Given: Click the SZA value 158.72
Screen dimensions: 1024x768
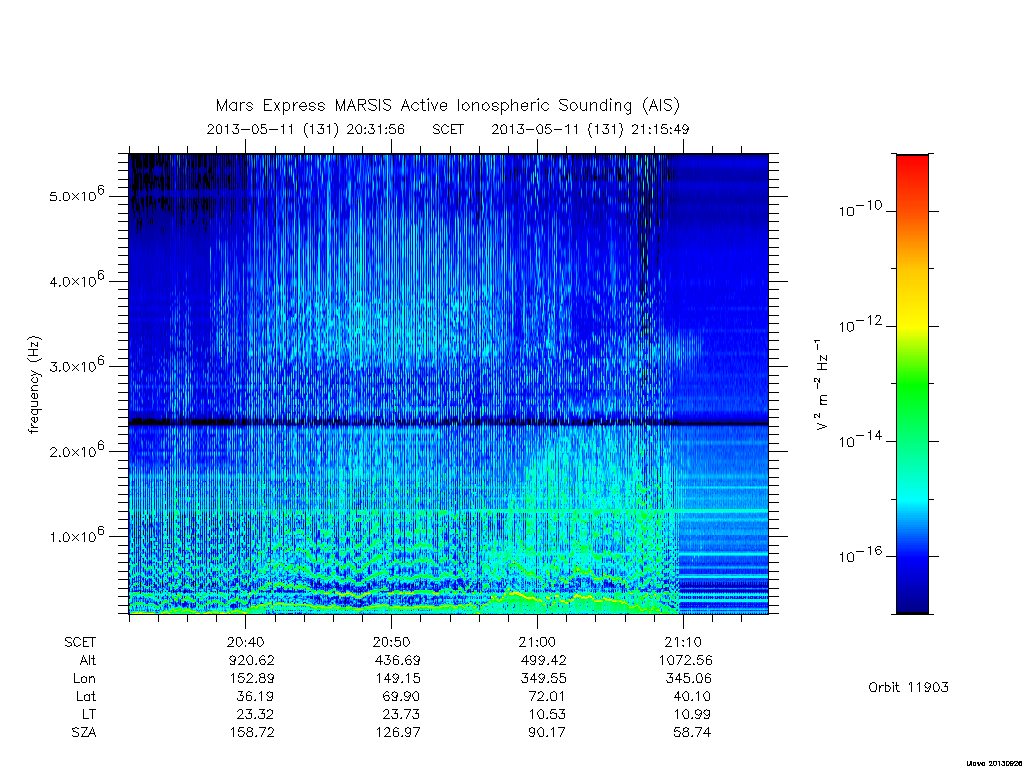Looking at the screenshot, I should tap(252, 733).
